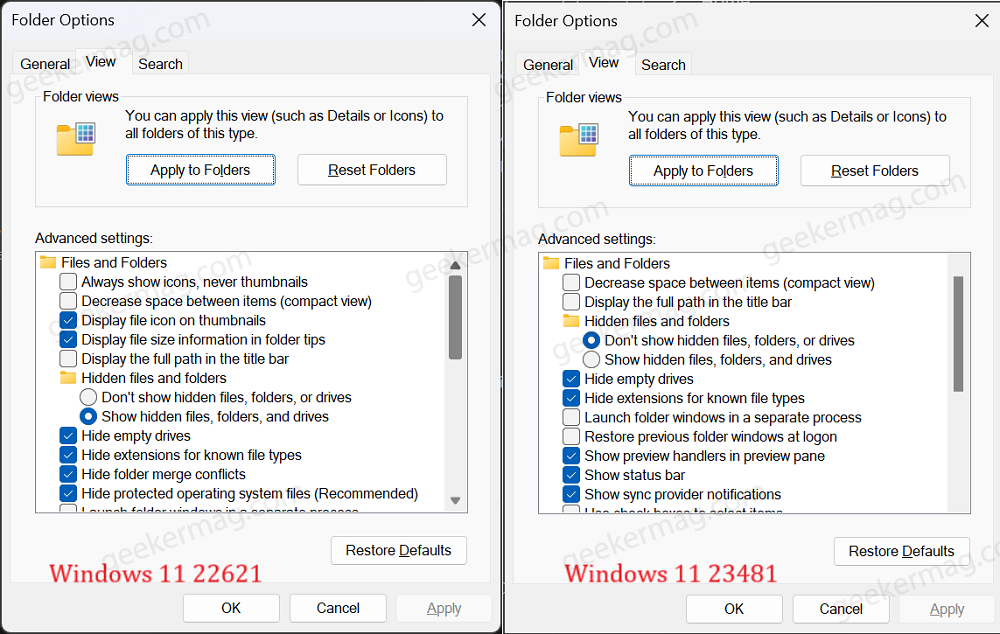
Task: Click Apply to Folders in left window
Action: tap(200, 170)
